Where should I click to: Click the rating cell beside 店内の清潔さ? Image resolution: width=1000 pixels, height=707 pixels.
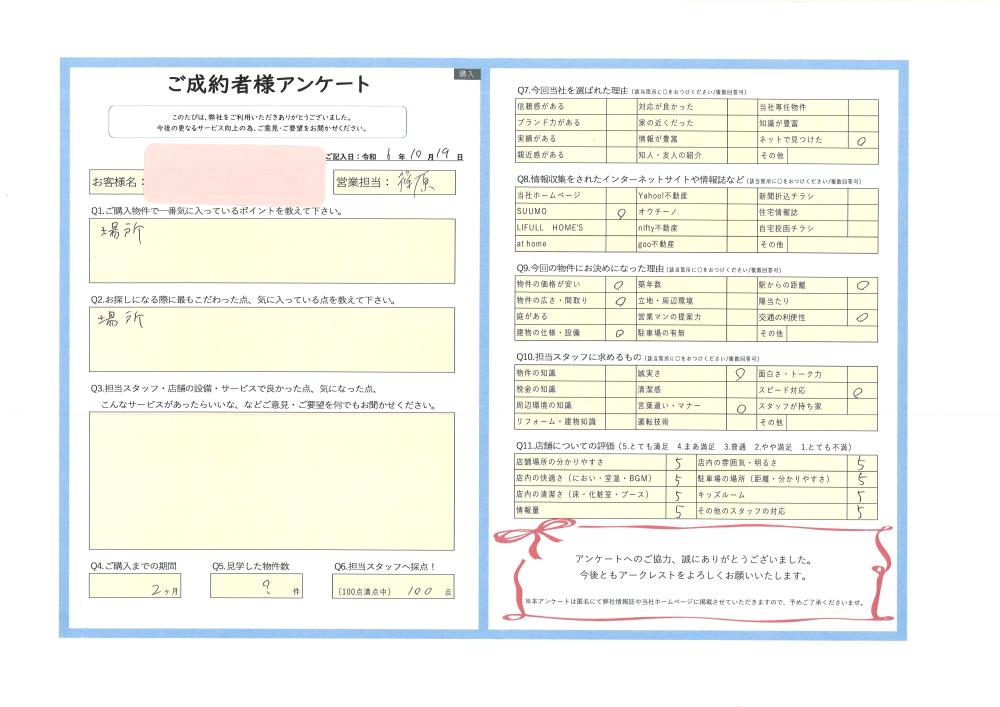[x=680, y=495]
